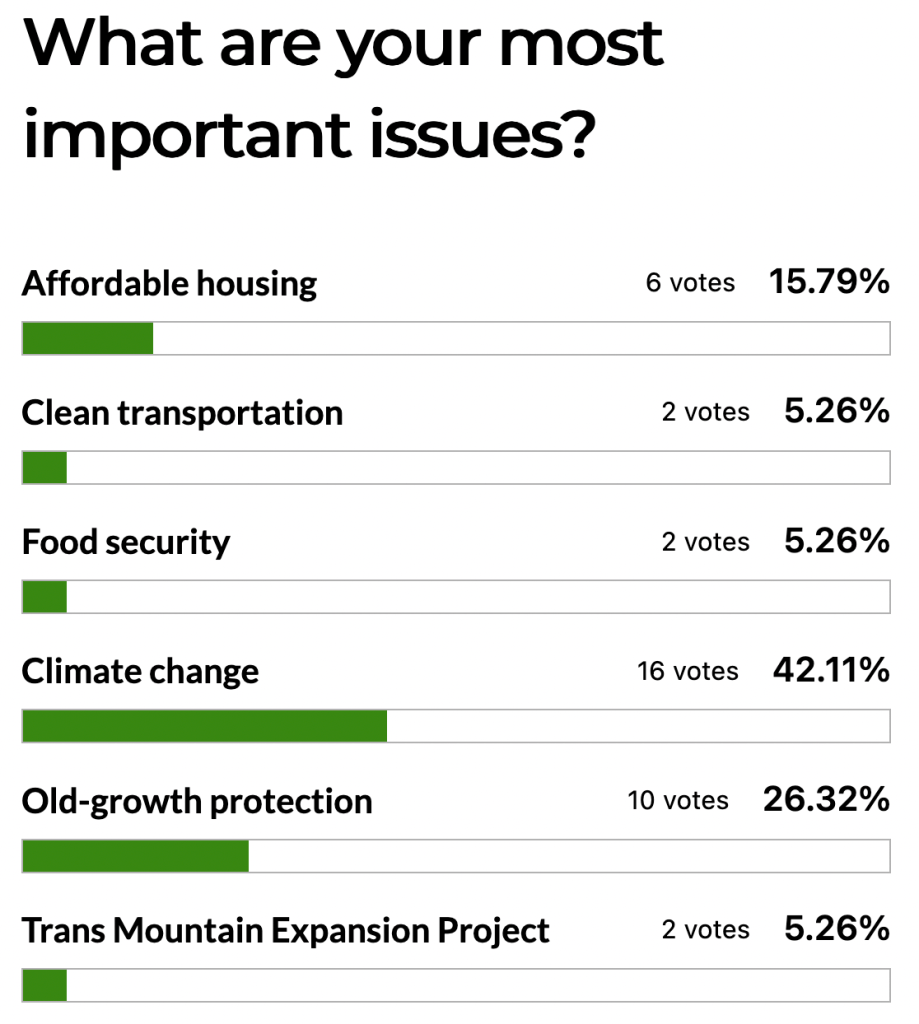This screenshot has width=919, height=1024.
Task: Select the Old-growth protection option label
Action: (197, 801)
